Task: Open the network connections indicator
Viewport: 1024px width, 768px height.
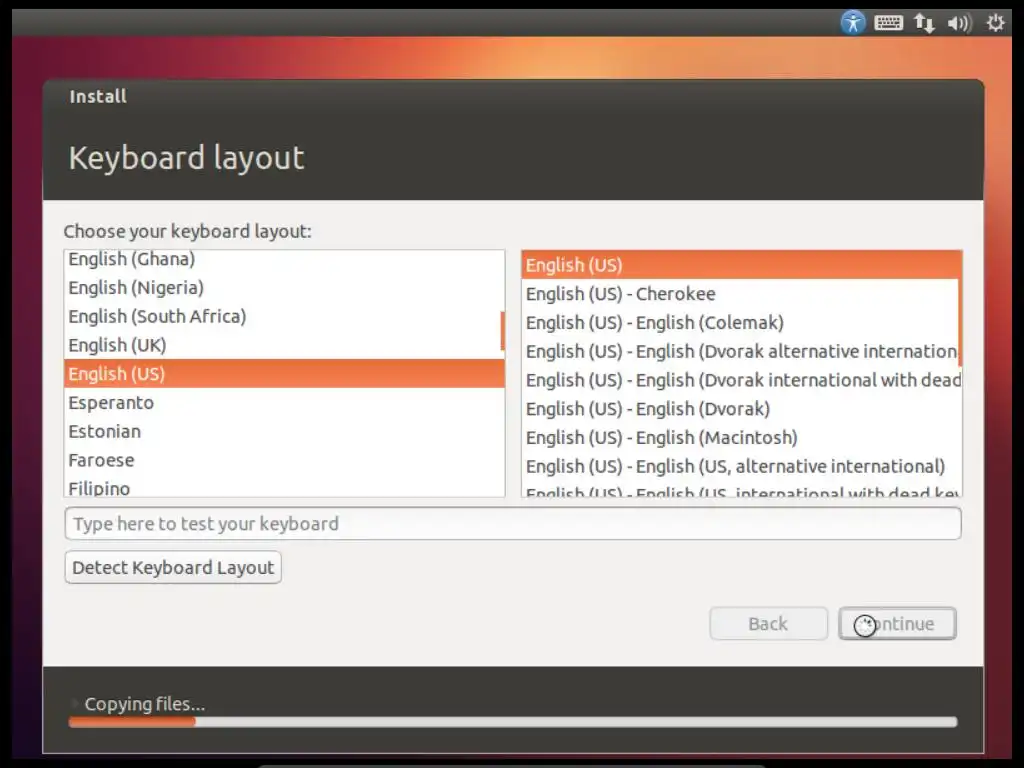Action: pos(924,23)
